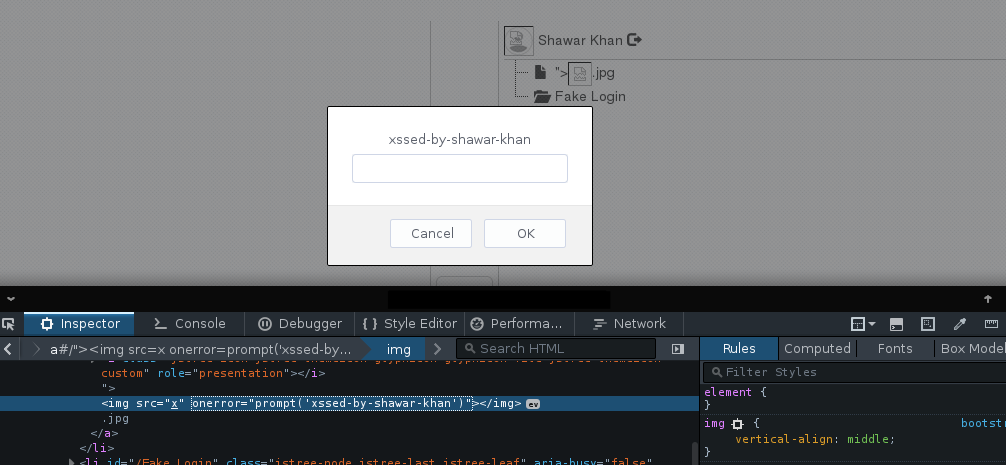Switch to the Rules tab
1006x465 pixels.
tap(739, 349)
